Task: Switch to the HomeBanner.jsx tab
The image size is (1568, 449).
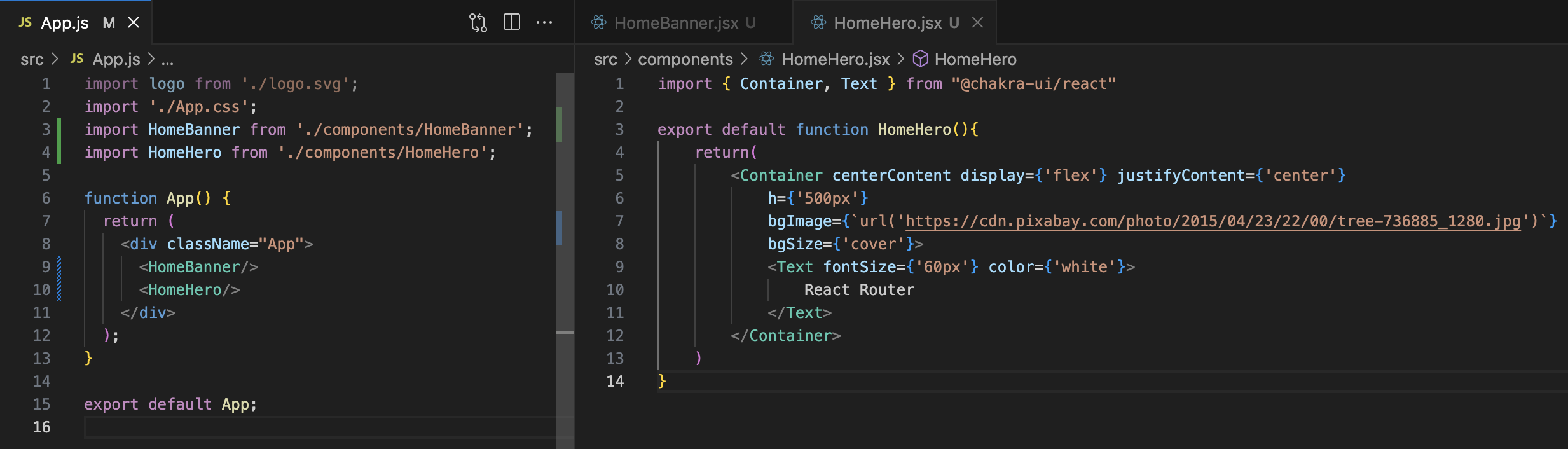Action: tap(676, 23)
